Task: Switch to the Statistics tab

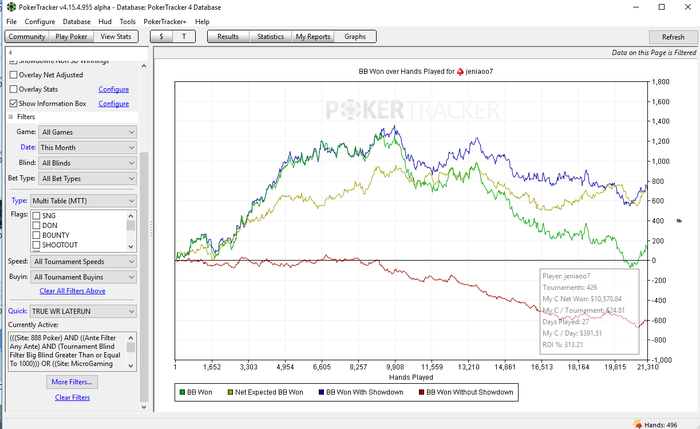Action: [x=271, y=37]
